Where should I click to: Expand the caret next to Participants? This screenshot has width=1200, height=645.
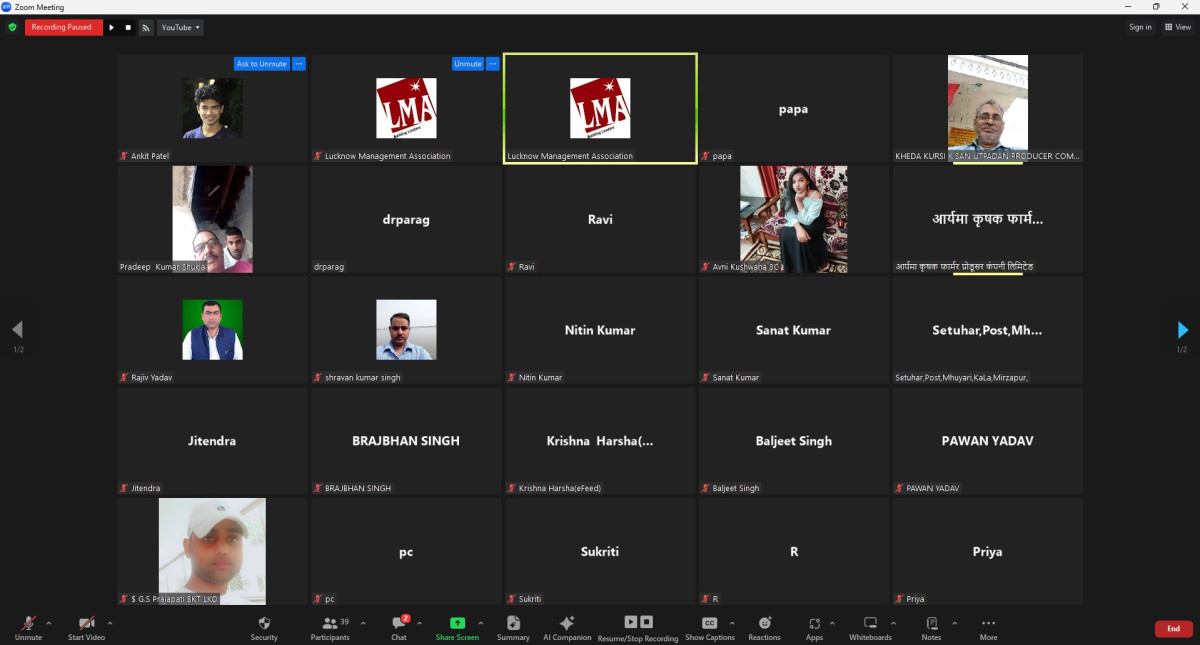pyautogui.click(x=362, y=623)
